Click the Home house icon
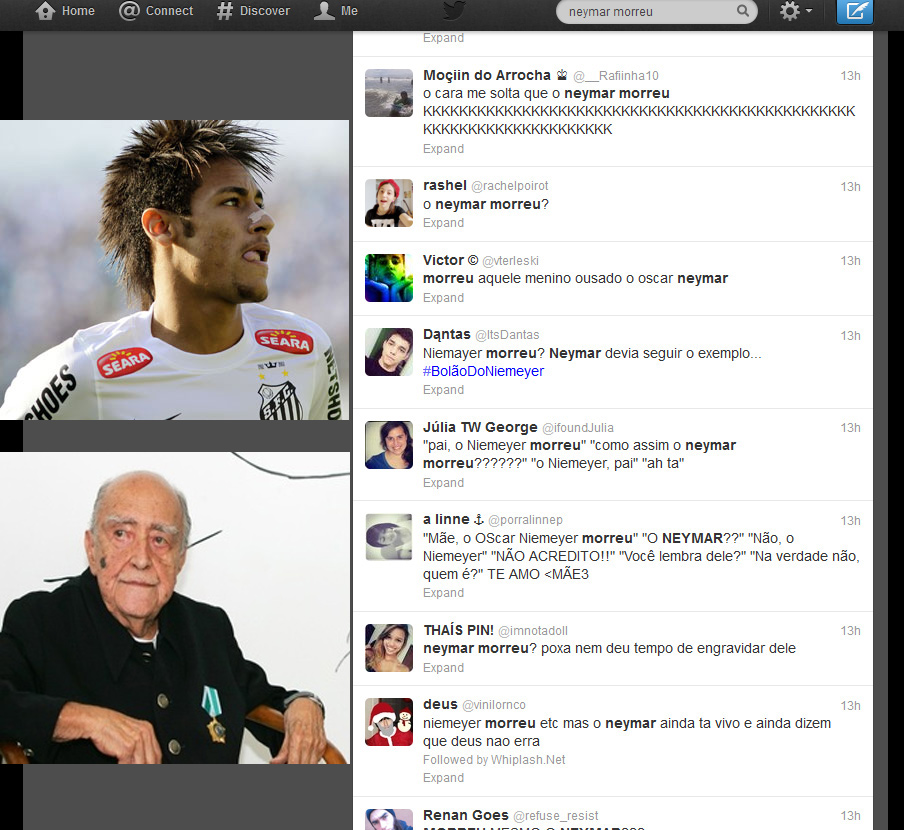The image size is (904, 830). pos(45,11)
